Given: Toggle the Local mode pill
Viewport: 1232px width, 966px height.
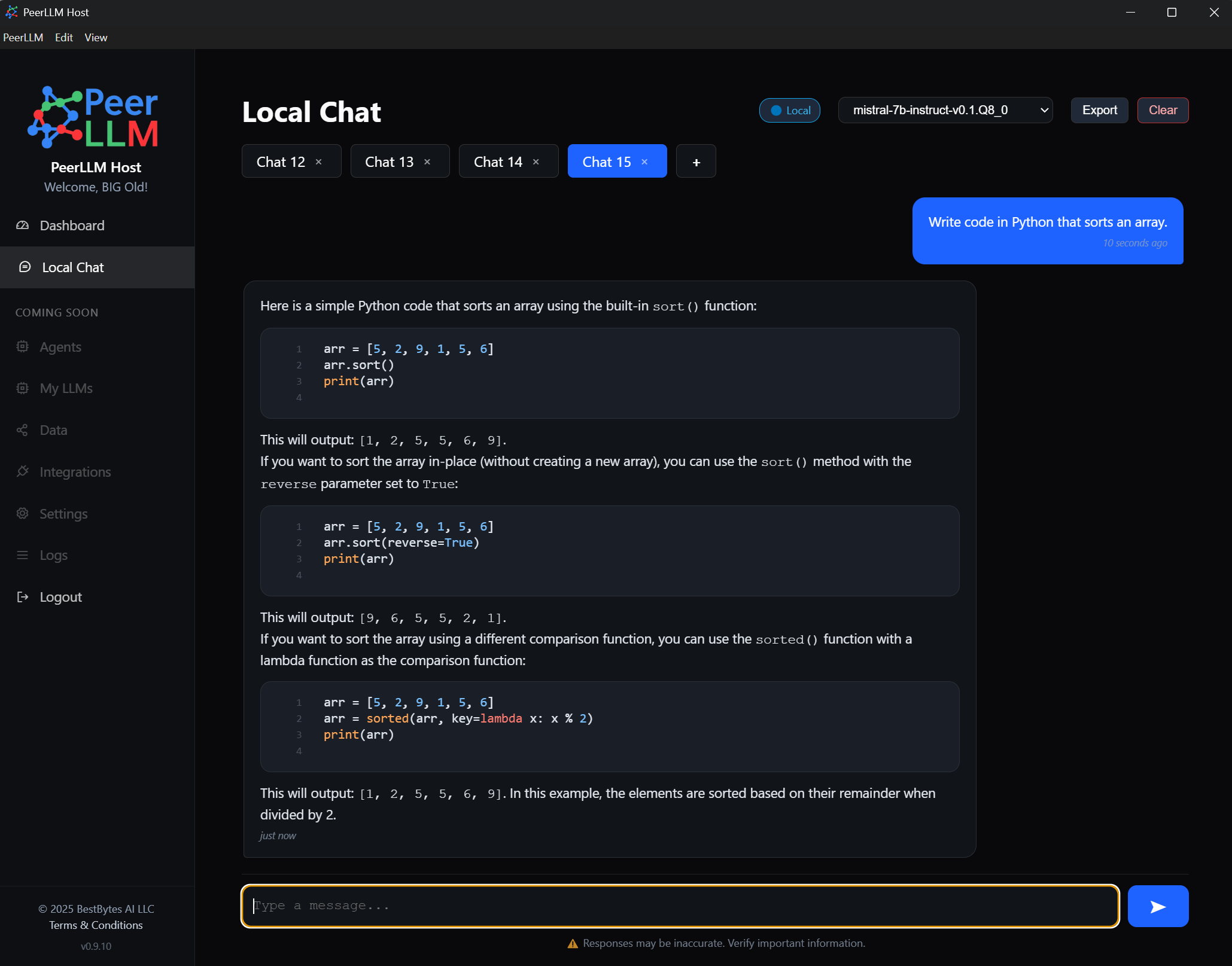Looking at the screenshot, I should click(789, 111).
